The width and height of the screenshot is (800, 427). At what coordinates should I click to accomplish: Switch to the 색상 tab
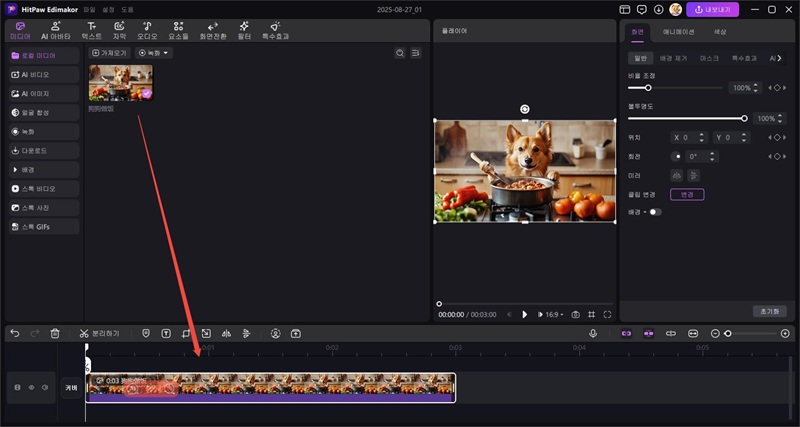pyautogui.click(x=720, y=32)
